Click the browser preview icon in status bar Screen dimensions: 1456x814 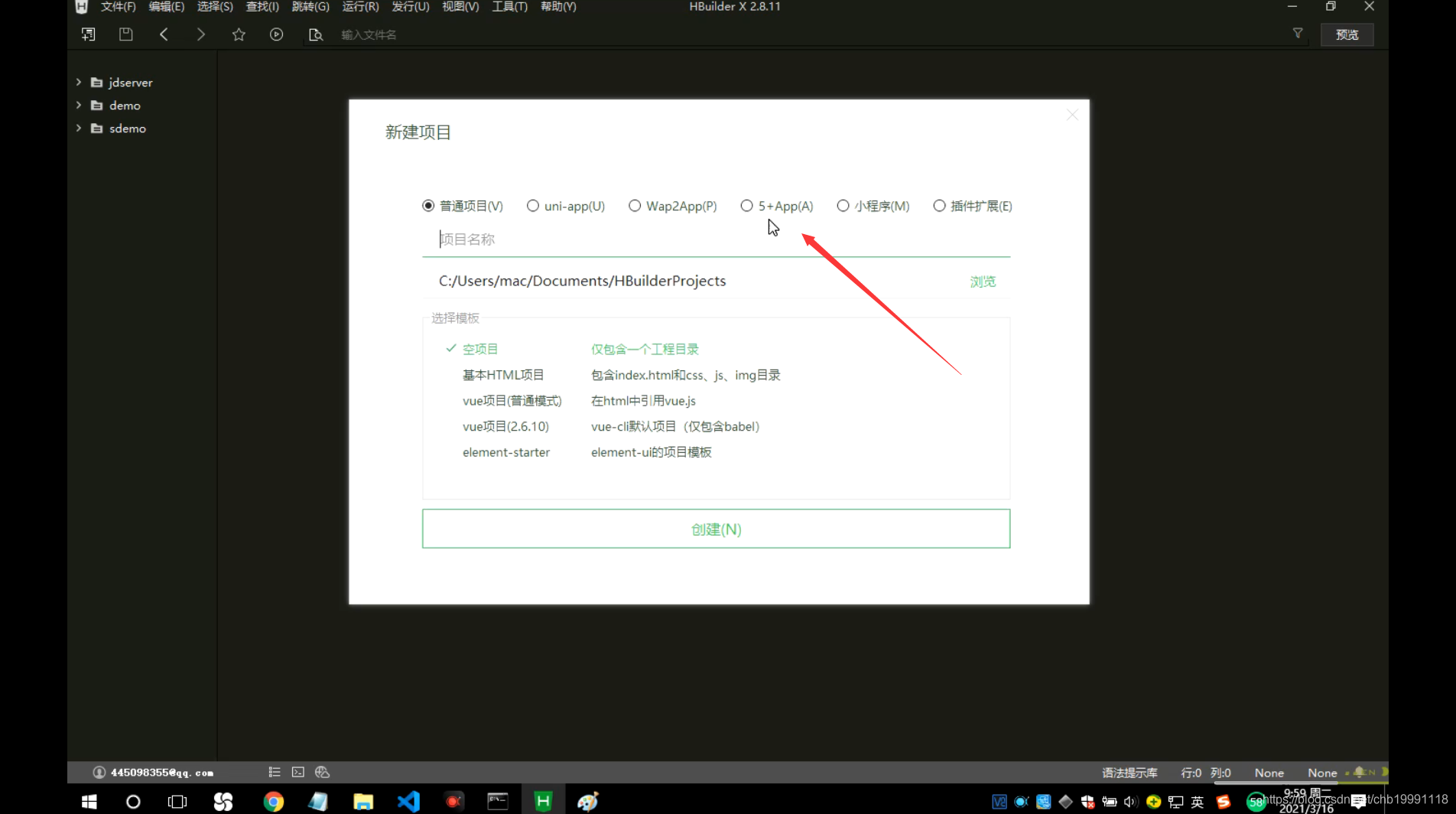tap(322, 772)
